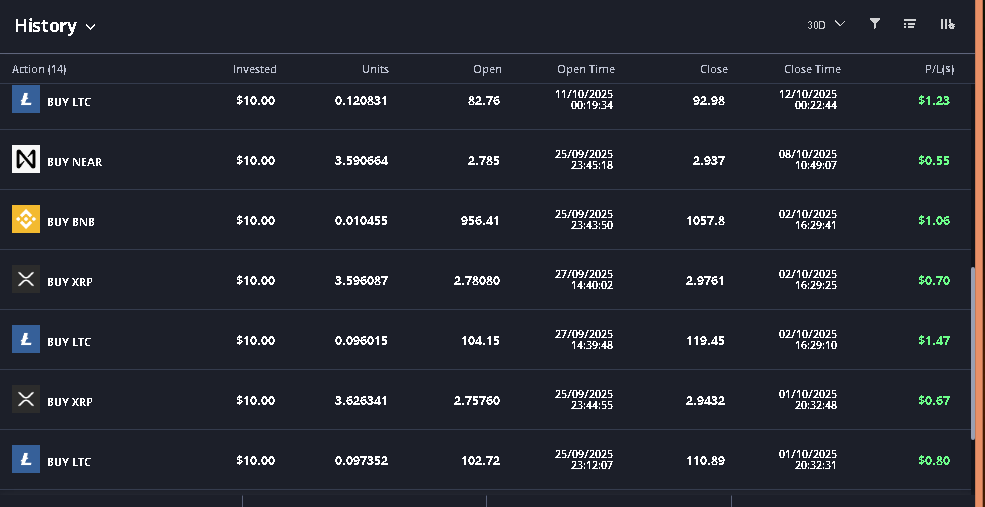The image size is (985, 507).
Task: Sort by the Close Time column header
Action: click(812, 69)
